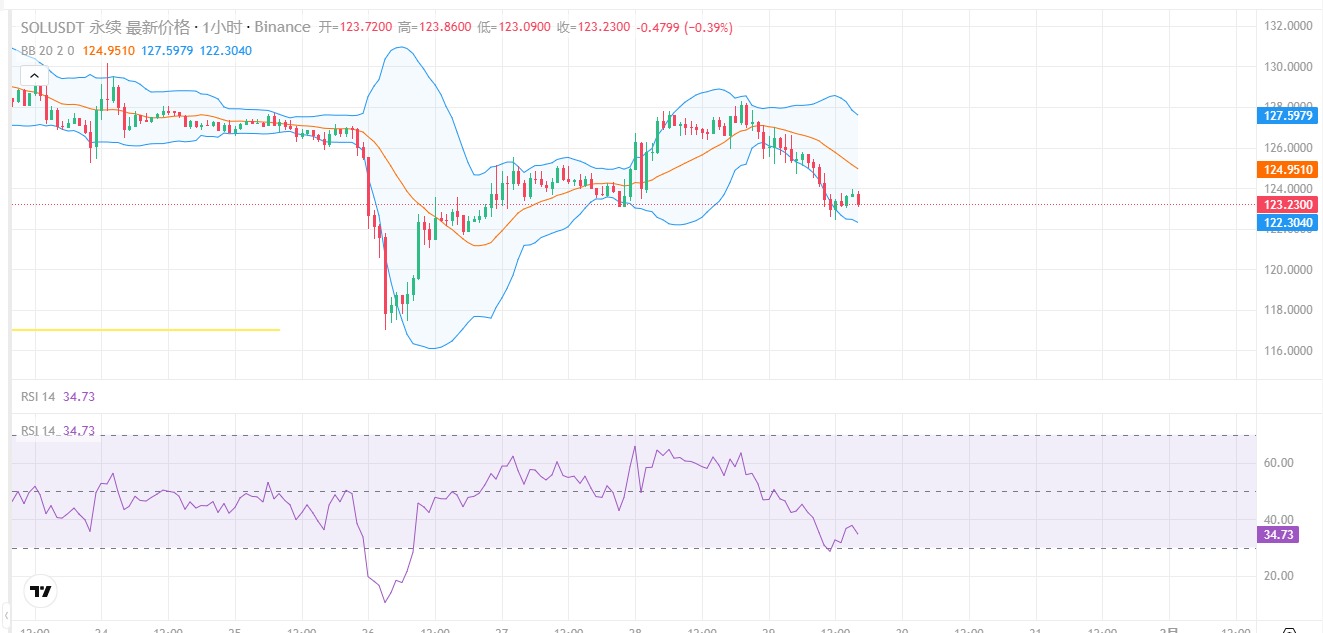
Task: Select the yellow horizontal line drawing
Action: (x=145, y=329)
